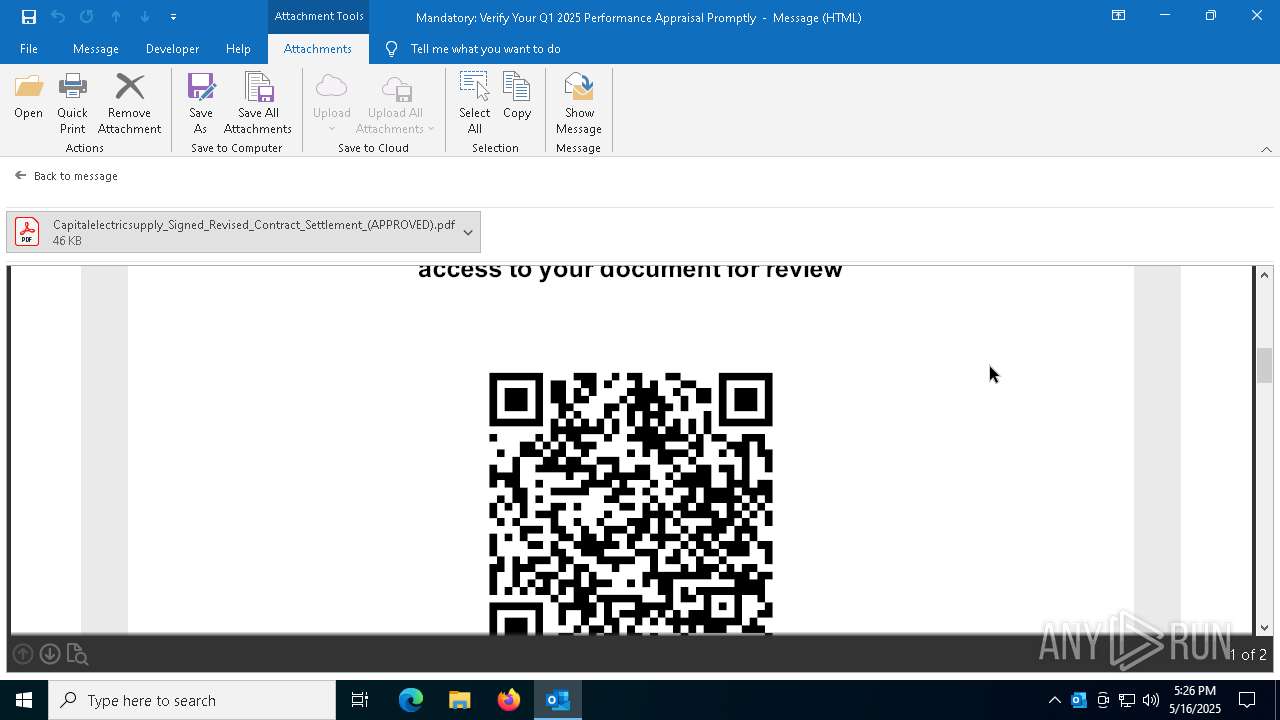1280x720 pixels.
Task: Quick Print the attachment
Action: [72, 104]
